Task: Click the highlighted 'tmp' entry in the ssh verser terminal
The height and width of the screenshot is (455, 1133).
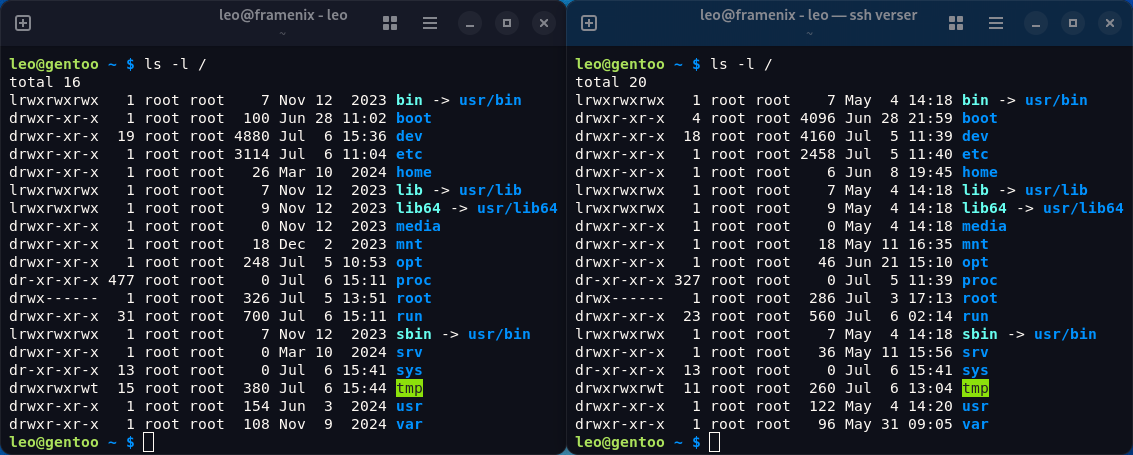Action: [x=975, y=389]
